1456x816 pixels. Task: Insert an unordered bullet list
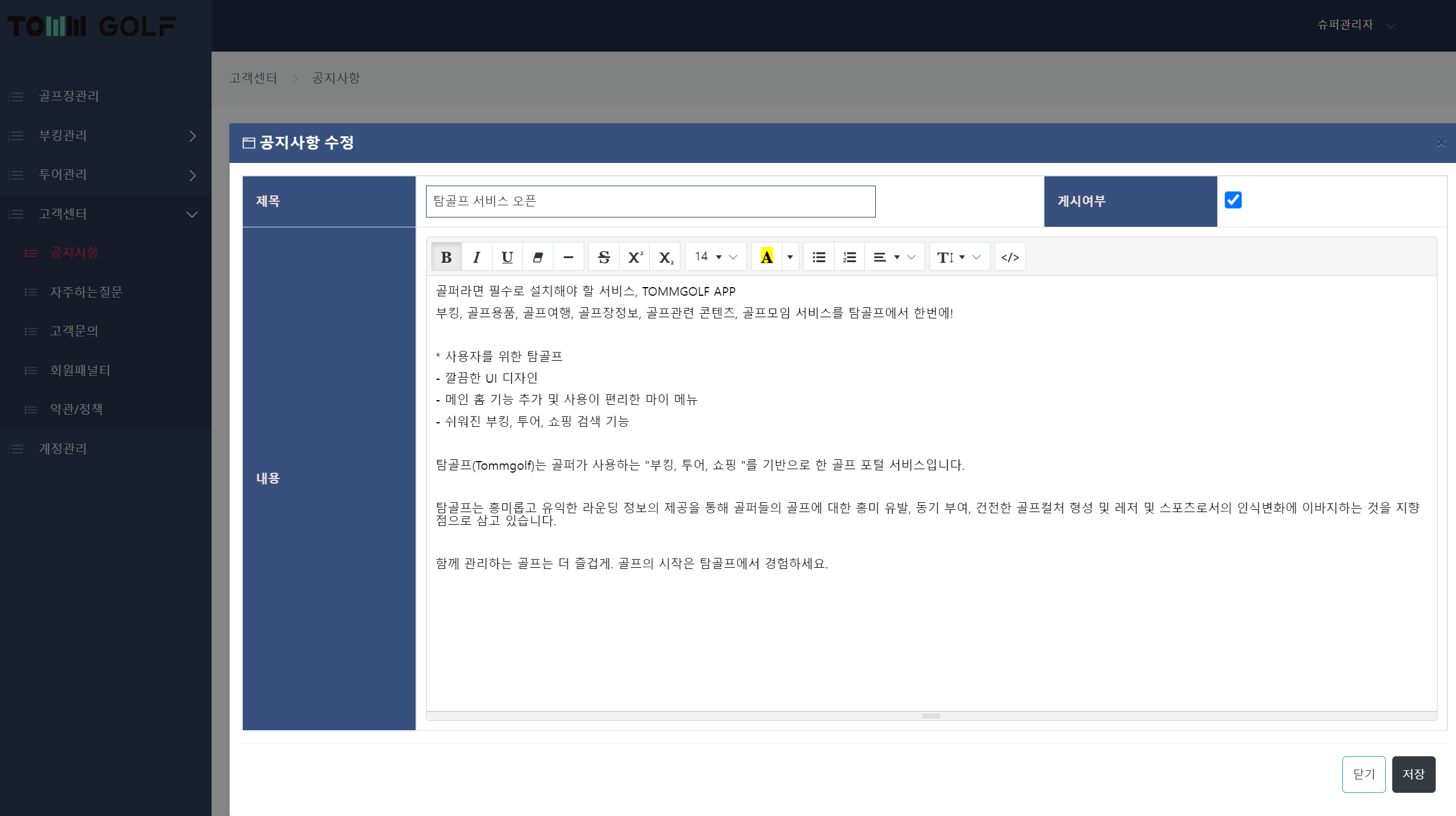[819, 257]
